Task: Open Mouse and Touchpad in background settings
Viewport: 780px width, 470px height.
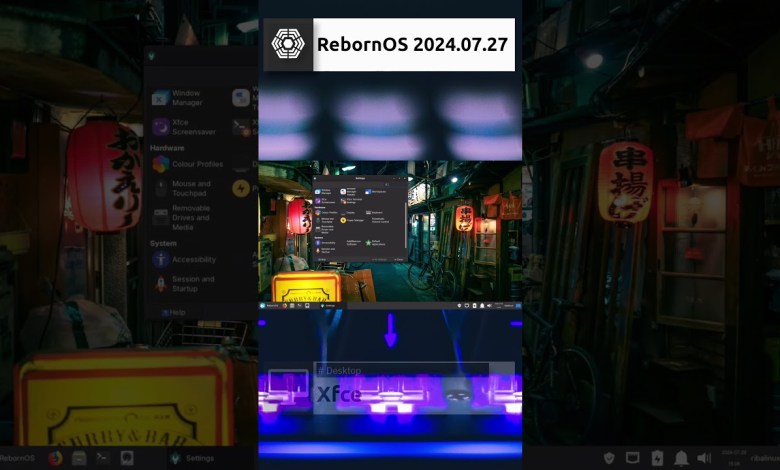Action: pyautogui.click(x=182, y=188)
